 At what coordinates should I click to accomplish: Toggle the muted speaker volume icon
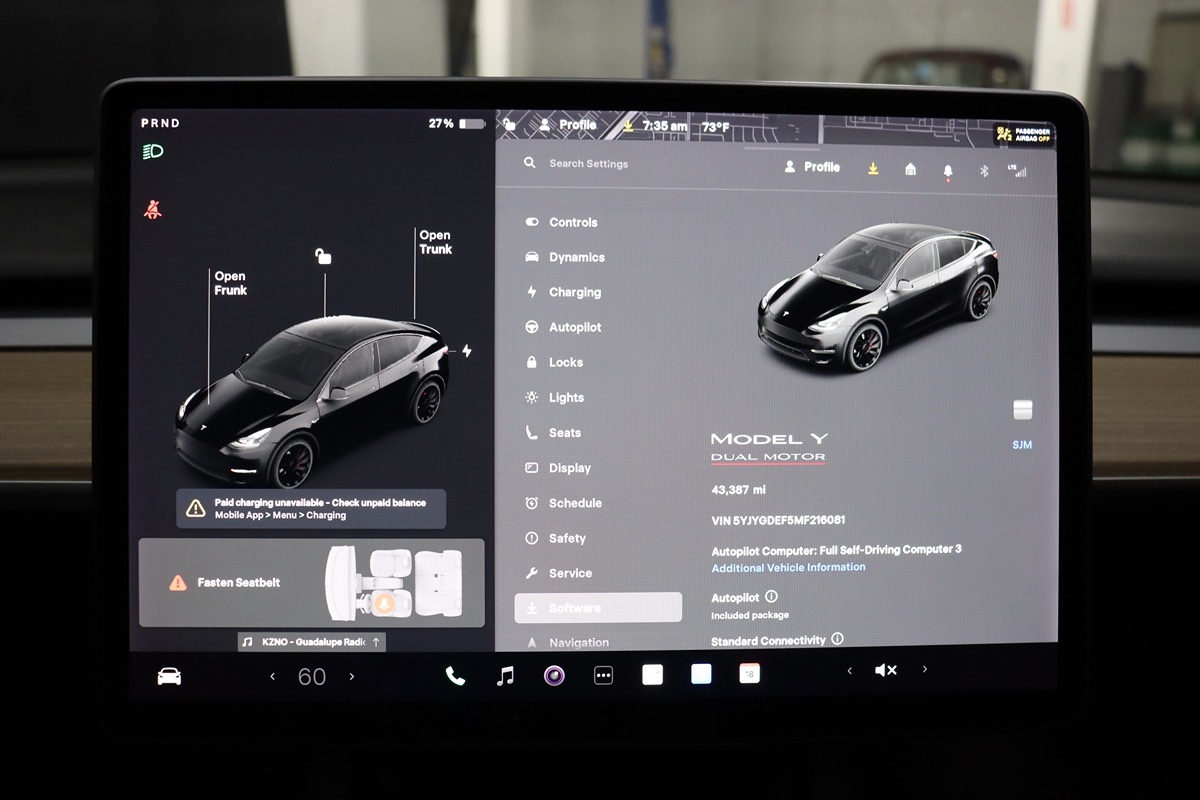(886, 670)
